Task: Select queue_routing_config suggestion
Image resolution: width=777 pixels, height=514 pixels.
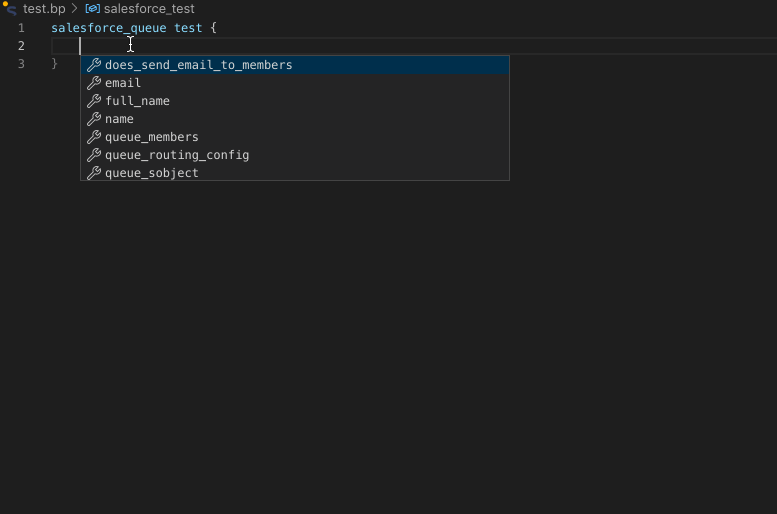Action: pyautogui.click(x=295, y=155)
